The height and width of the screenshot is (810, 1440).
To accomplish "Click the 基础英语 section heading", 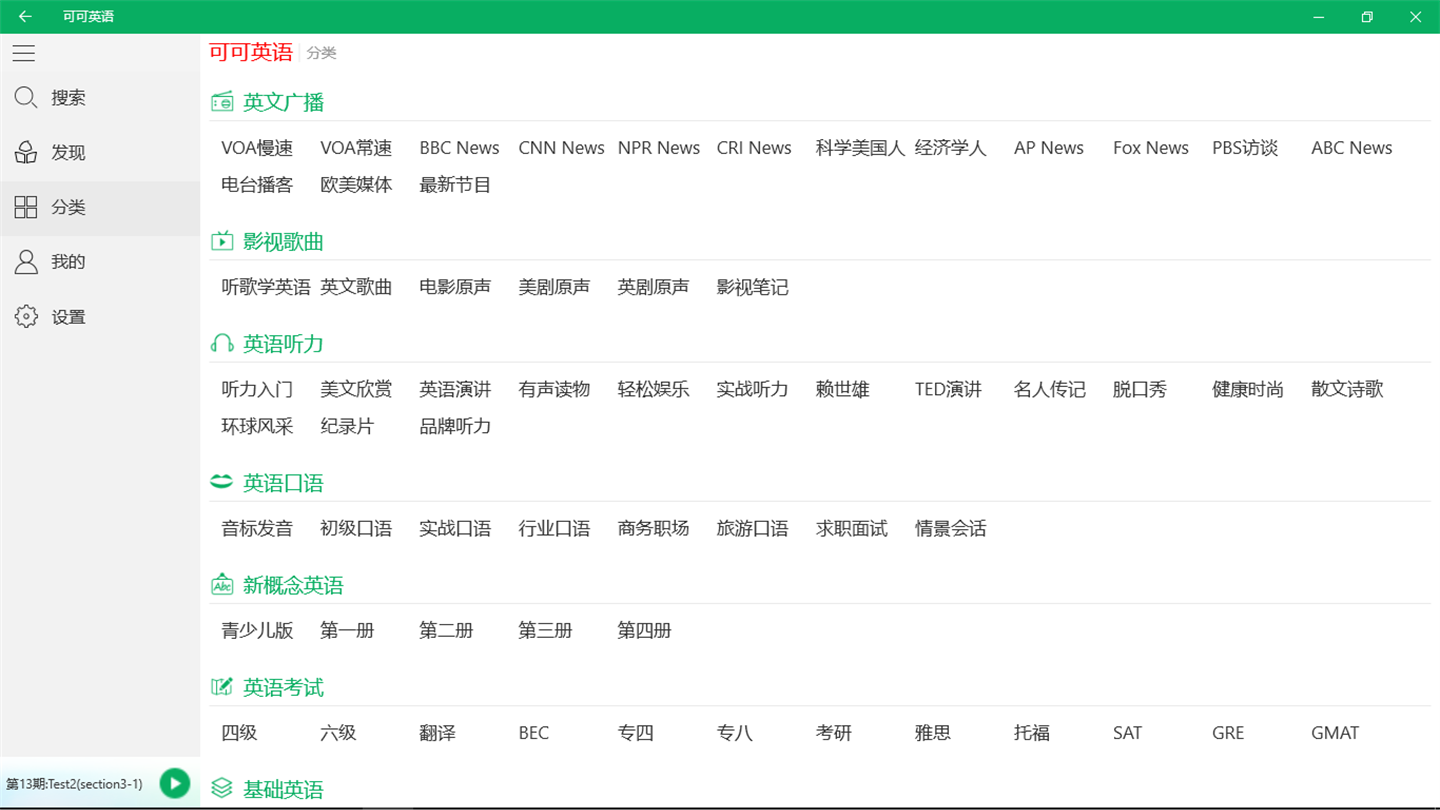I will tap(283, 790).
